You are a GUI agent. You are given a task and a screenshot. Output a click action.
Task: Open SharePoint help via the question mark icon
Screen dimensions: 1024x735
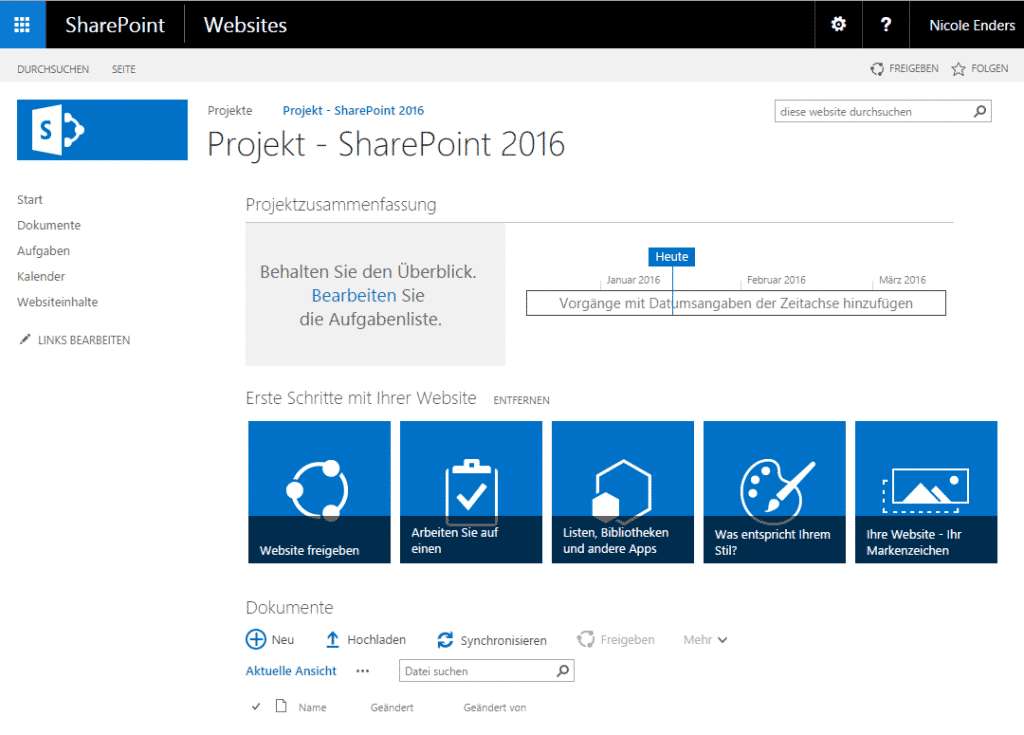[886, 24]
